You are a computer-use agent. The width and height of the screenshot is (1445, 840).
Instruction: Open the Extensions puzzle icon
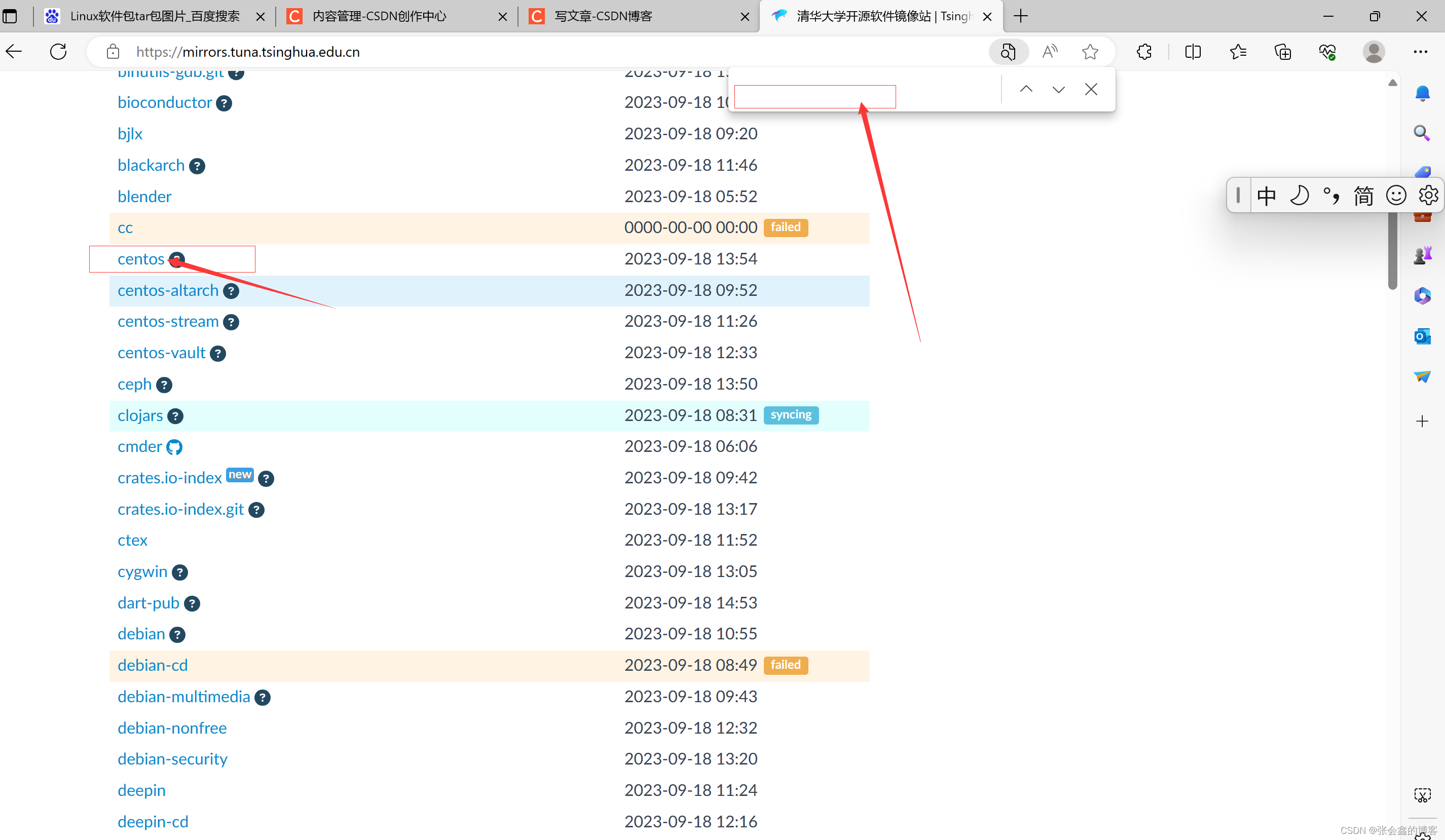click(x=1144, y=52)
